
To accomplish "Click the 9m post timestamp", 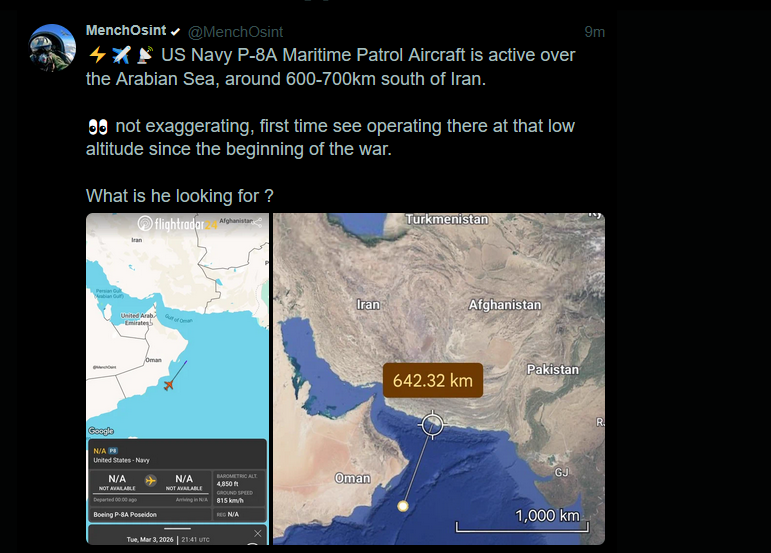I will [x=594, y=32].
